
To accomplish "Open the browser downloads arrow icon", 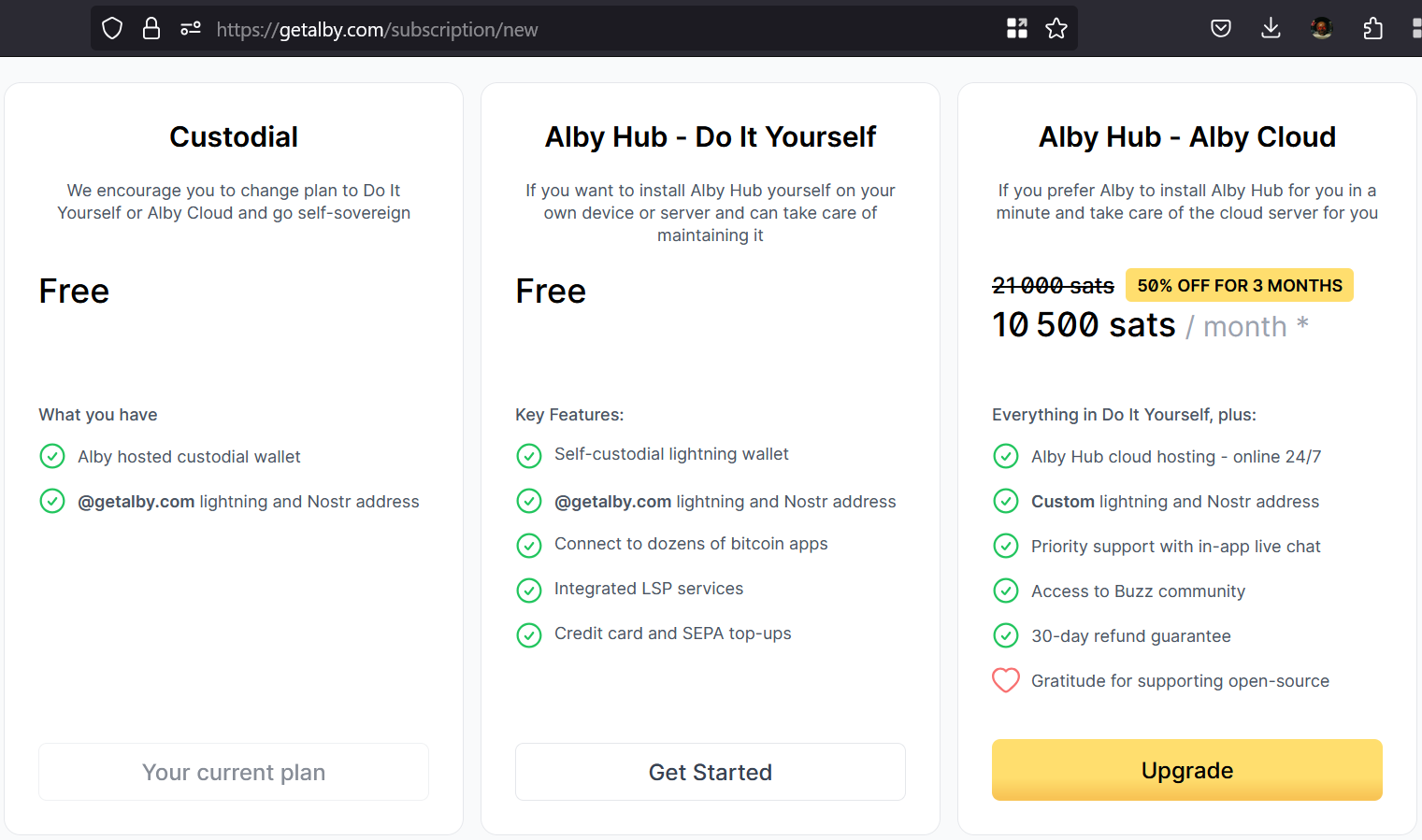I will (1271, 29).
